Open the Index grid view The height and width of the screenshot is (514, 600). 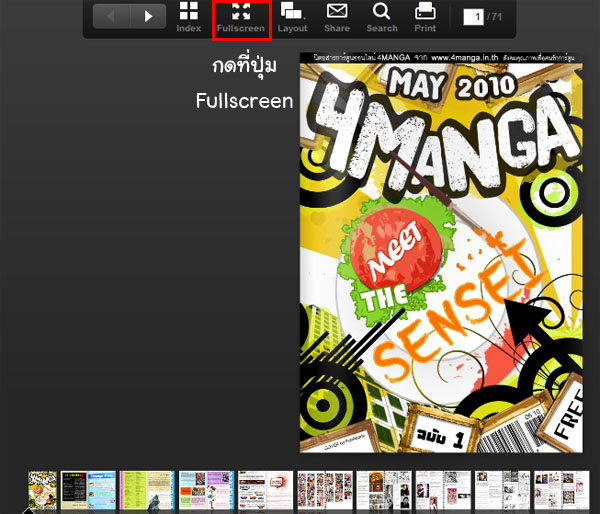pyautogui.click(x=189, y=17)
